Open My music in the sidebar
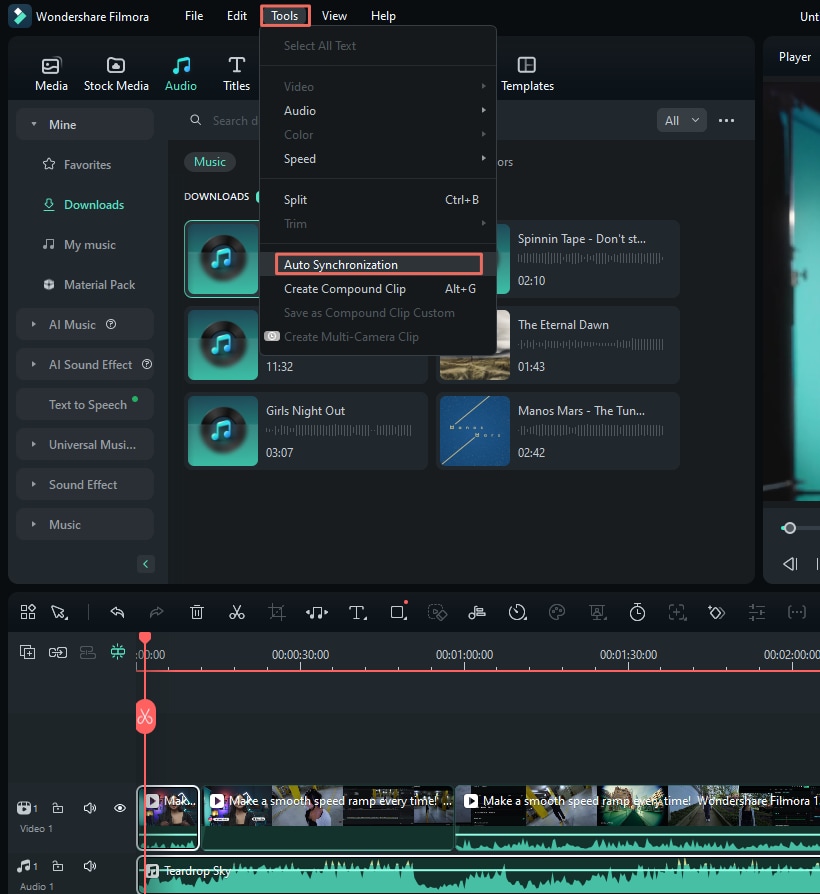Viewport: 820px width, 894px height. coord(80,245)
